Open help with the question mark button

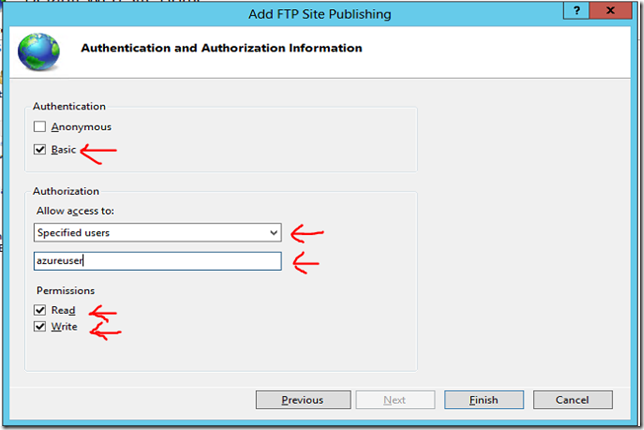tap(577, 10)
